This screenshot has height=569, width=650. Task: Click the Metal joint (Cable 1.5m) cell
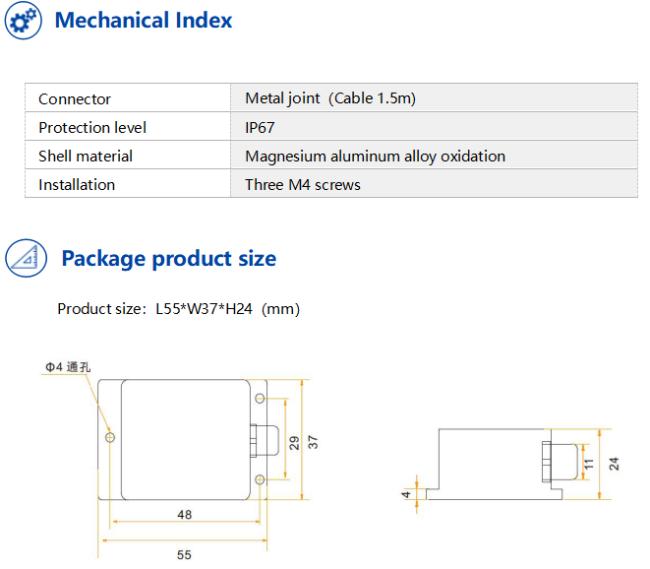point(331,98)
